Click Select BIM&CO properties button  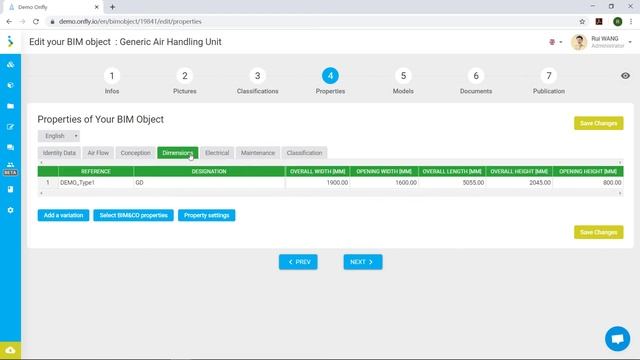pos(133,215)
